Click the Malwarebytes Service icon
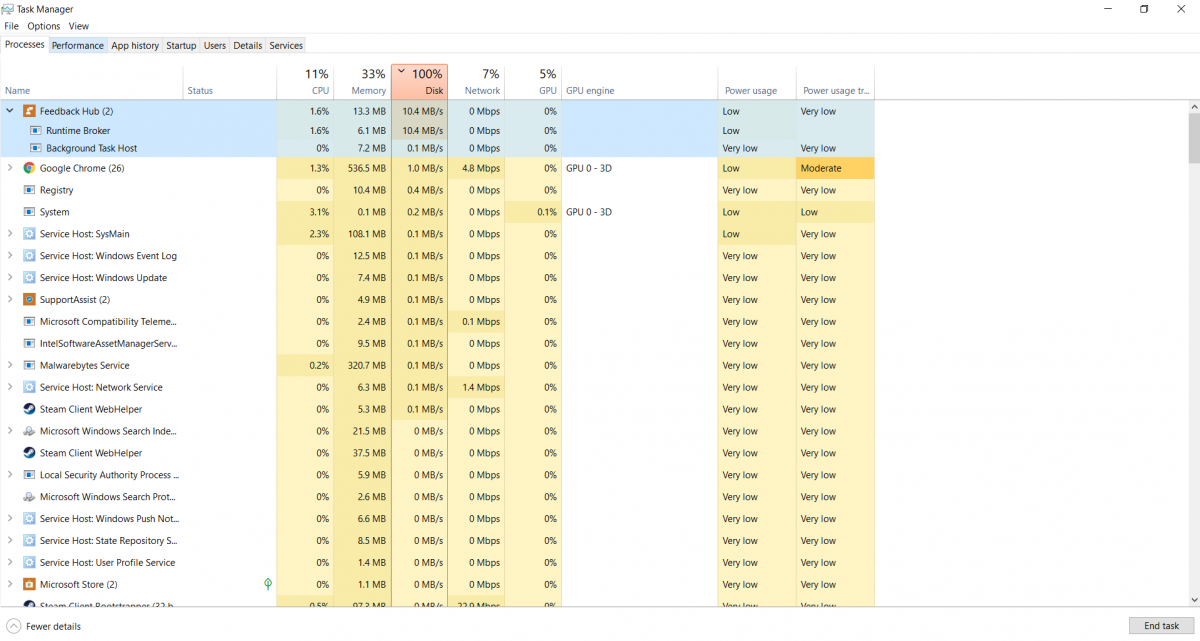 pyautogui.click(x=30, y=365)
